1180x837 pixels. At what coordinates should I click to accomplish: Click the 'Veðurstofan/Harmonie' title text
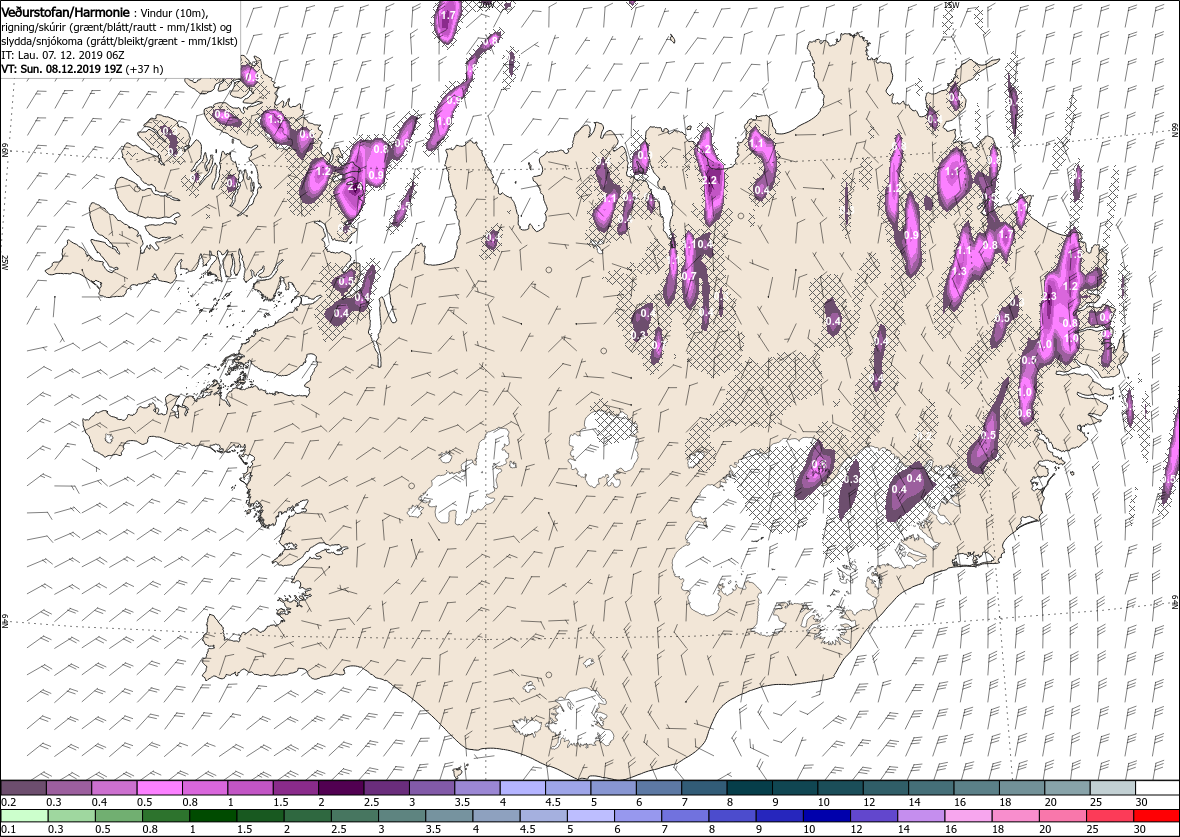click(x=66, y=14)
